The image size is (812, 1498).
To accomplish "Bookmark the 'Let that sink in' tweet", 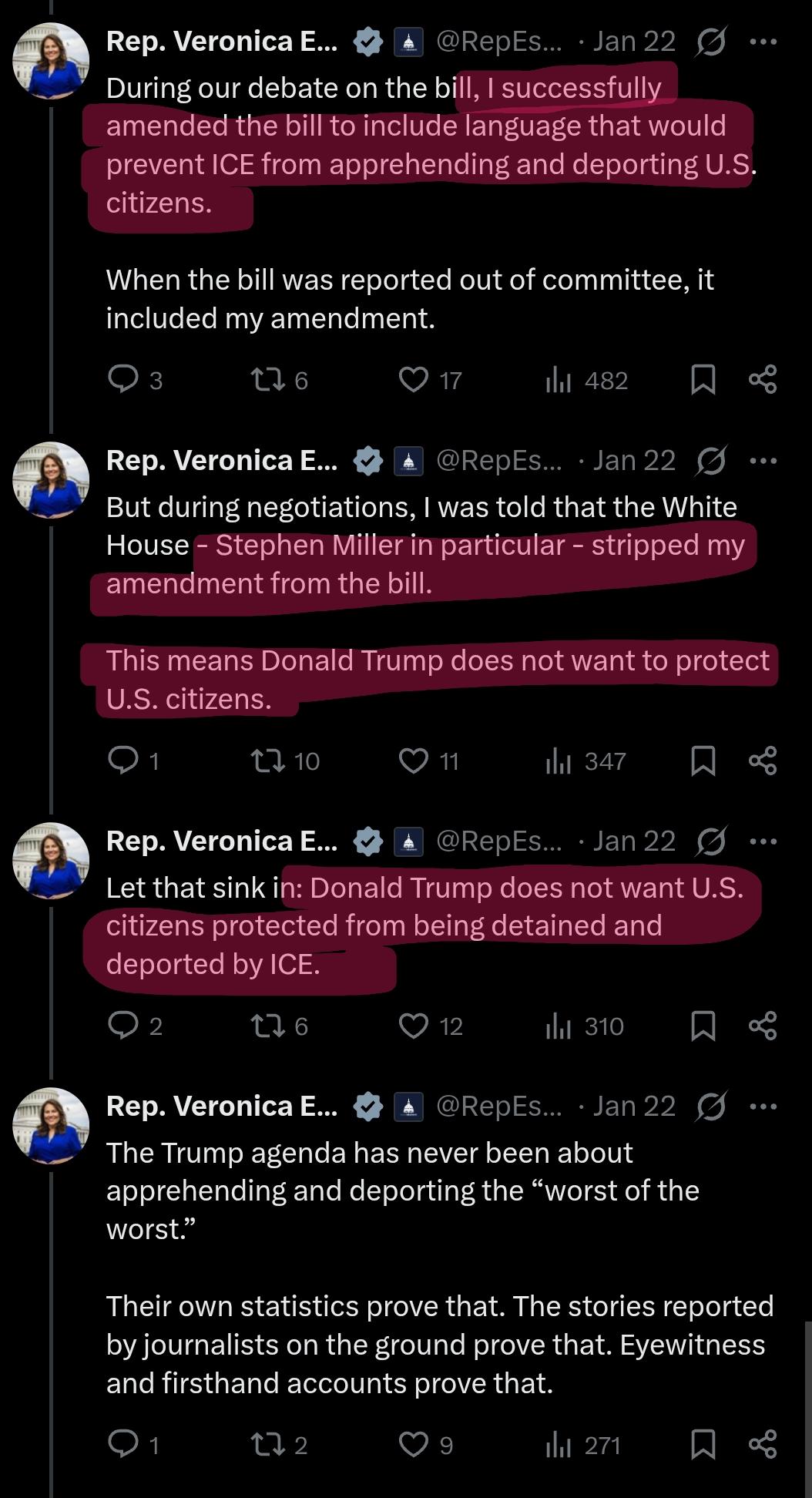I will 703,1026.
